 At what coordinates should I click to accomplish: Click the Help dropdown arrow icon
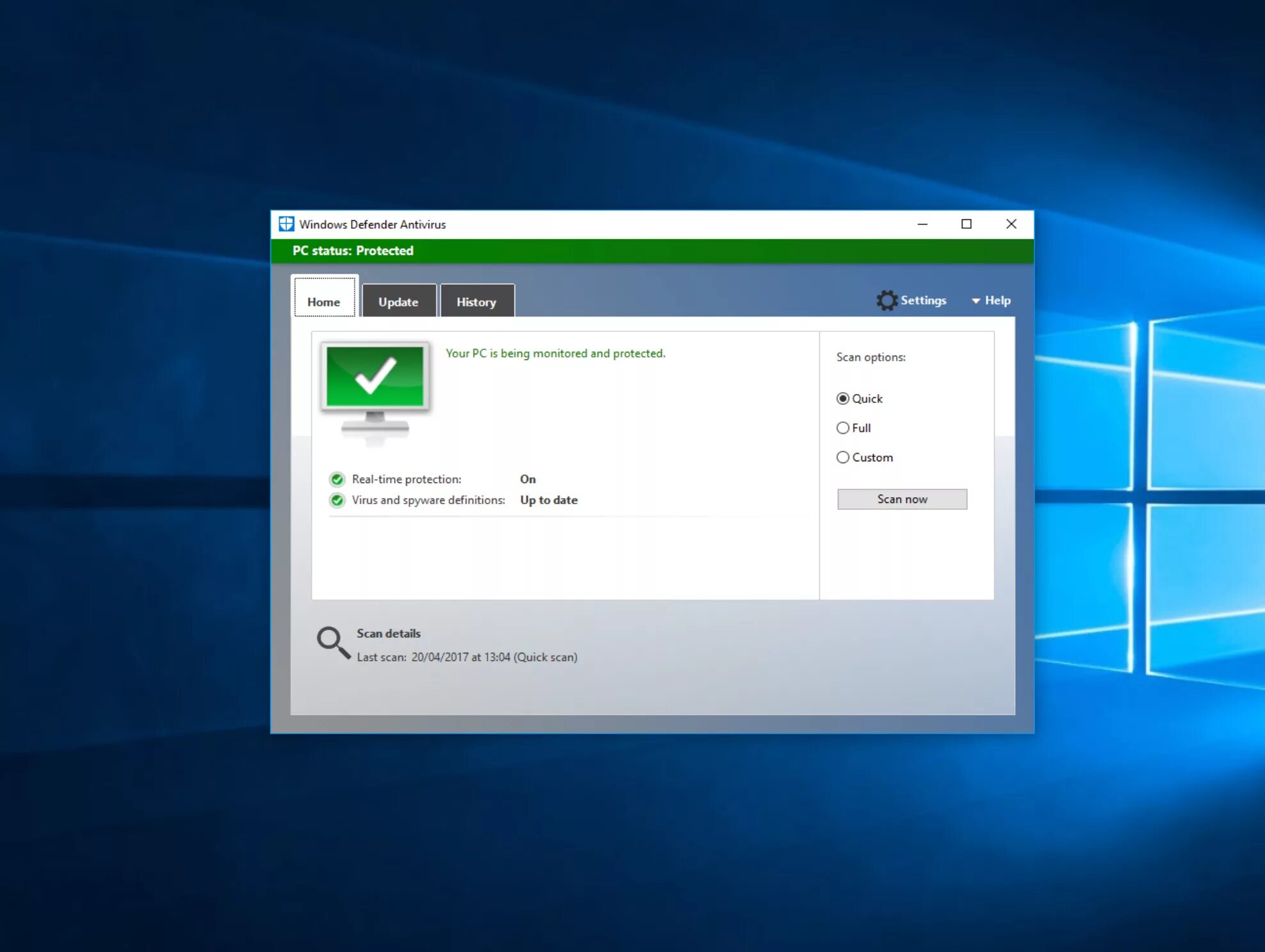click(974, 300)
